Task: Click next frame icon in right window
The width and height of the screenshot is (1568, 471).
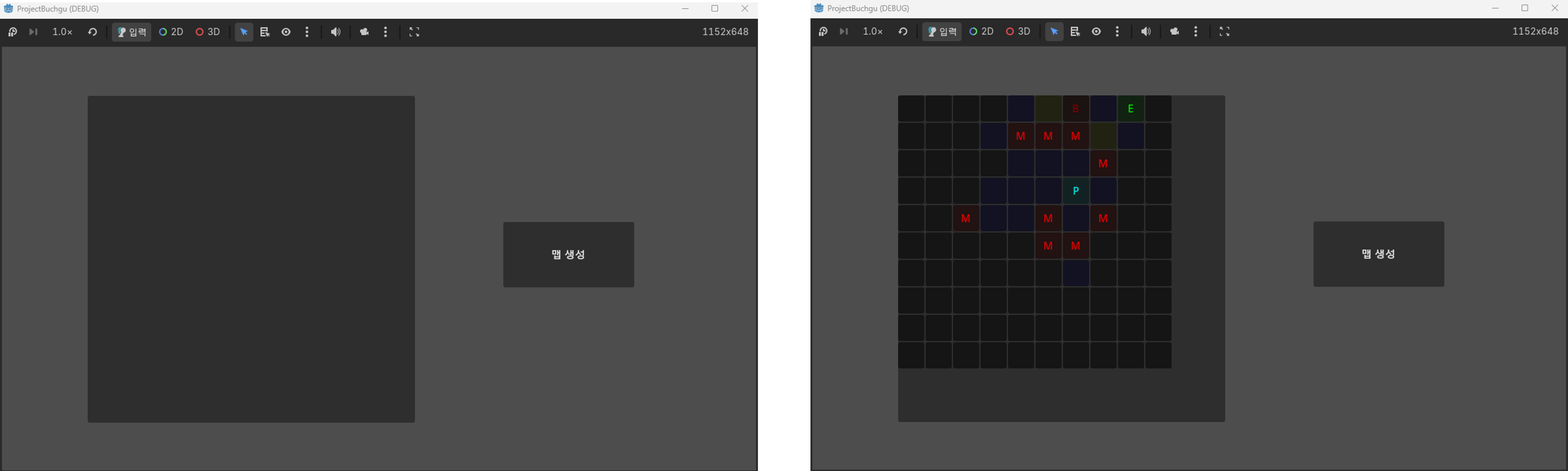Action: tap(844, 31)
